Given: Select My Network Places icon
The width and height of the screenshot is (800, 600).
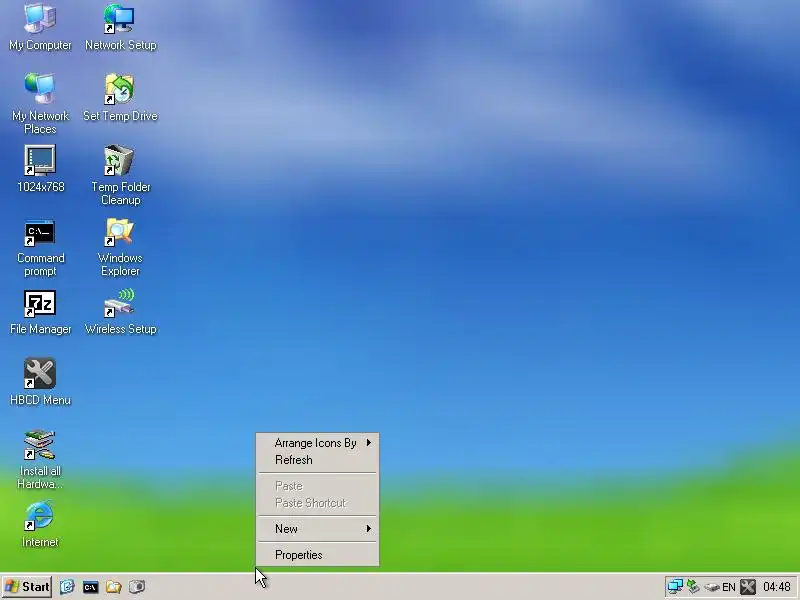Looking at the screenshot, I should pyautogui.click(x=40, y=104).
